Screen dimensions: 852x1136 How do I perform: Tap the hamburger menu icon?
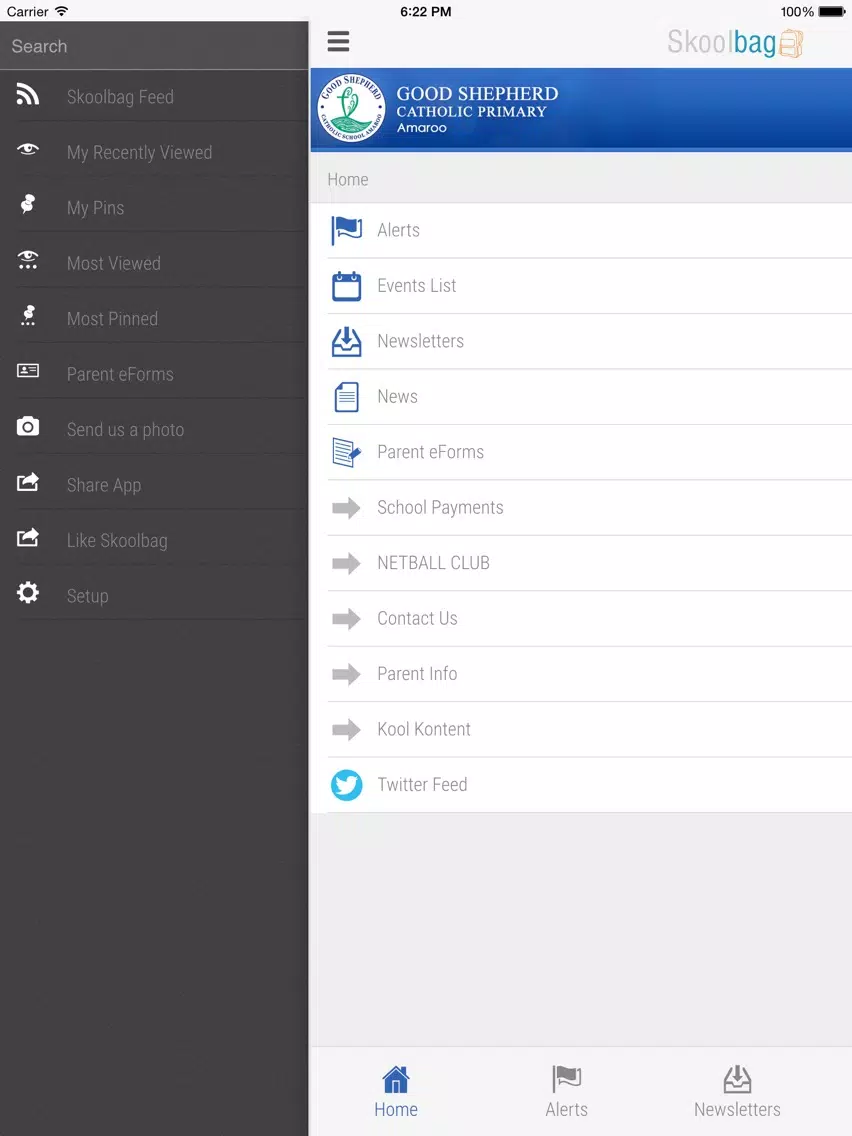coord(338,41)
